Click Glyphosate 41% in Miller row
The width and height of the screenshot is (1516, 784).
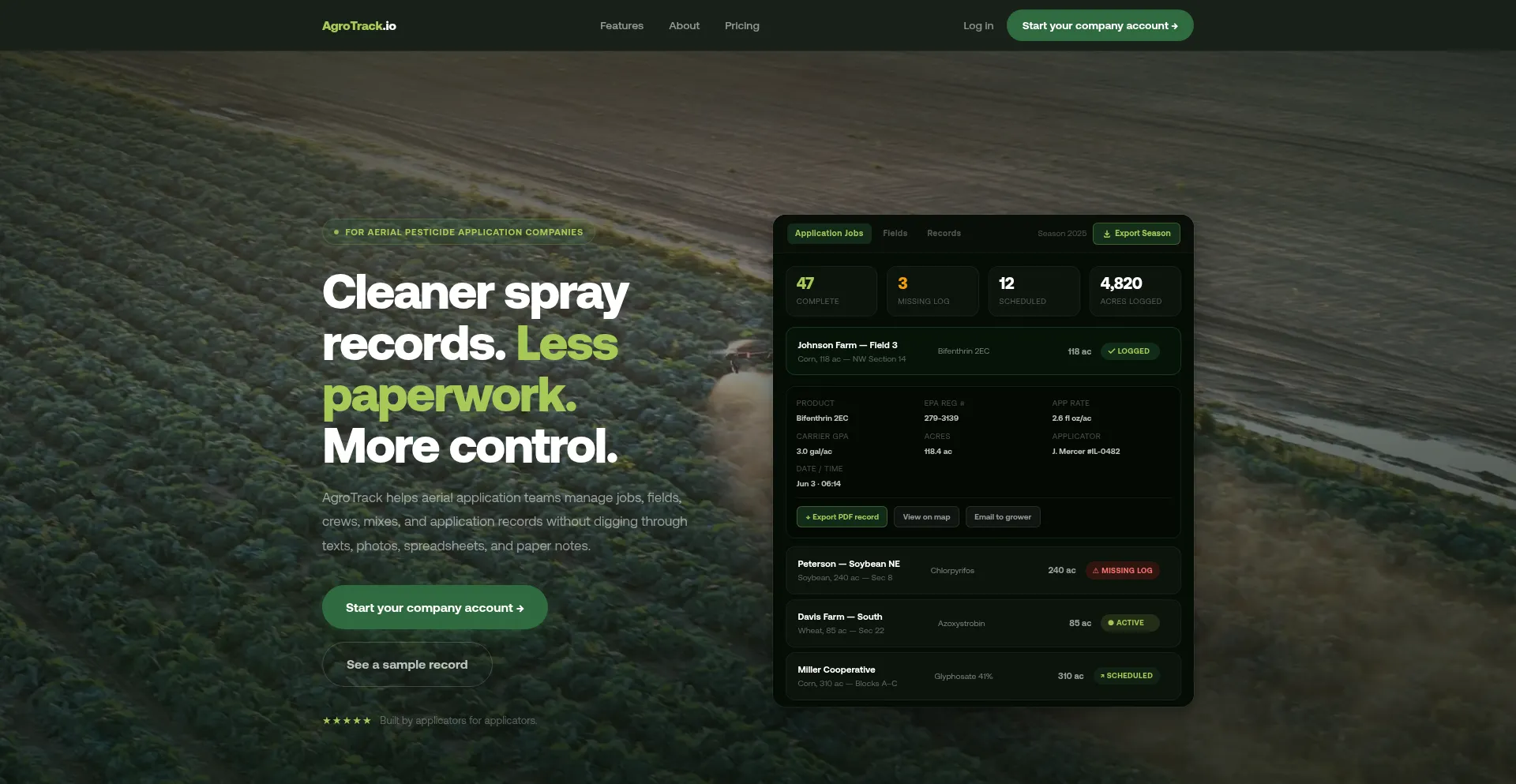[963, 677]
